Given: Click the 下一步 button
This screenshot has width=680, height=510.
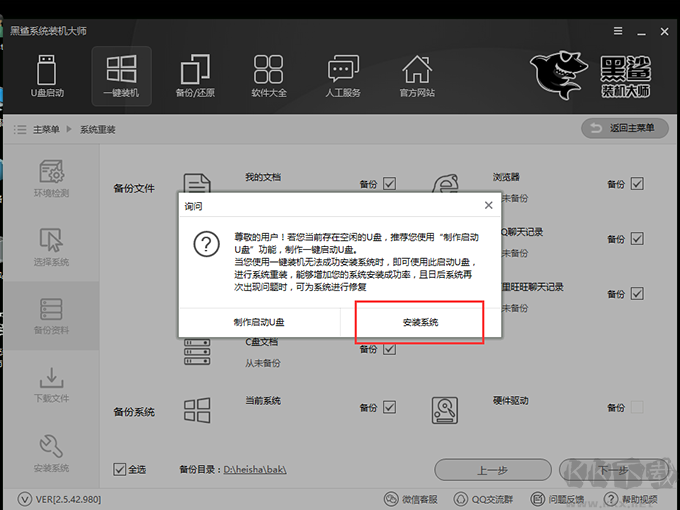Looking at the screenshot, I should click(614, 470).
